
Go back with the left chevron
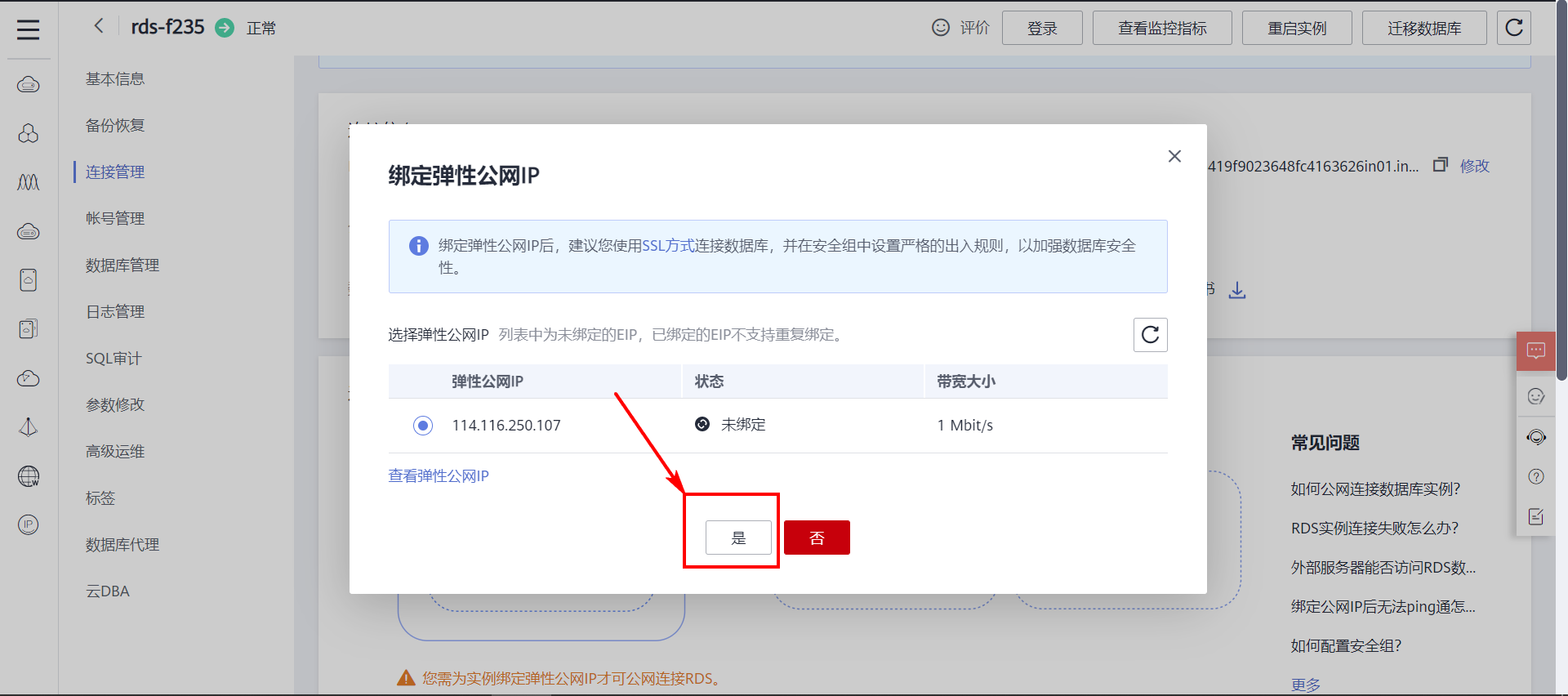pyautogui.click(x=99, y=26)
